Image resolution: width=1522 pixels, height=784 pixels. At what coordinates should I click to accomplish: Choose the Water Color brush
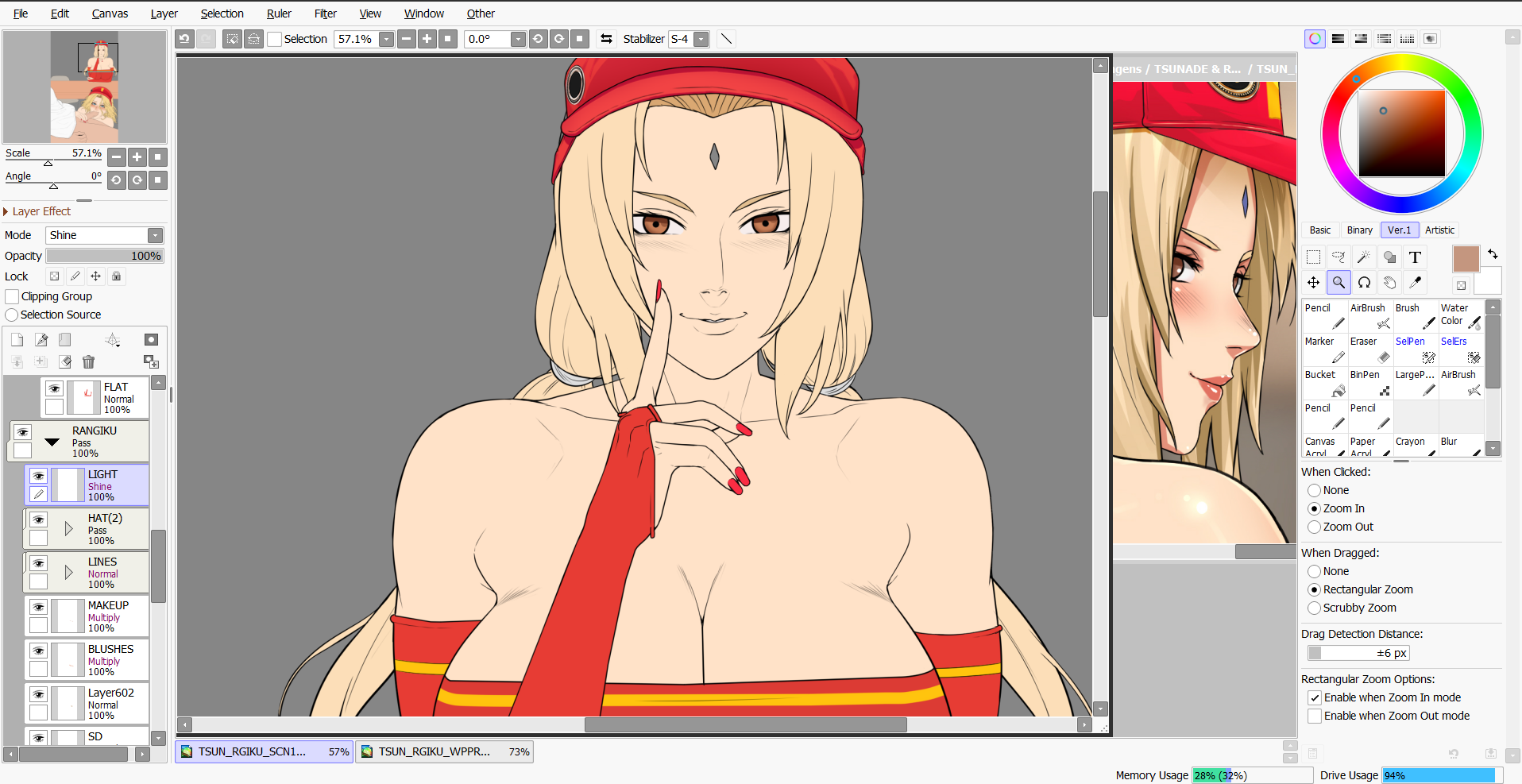pyautogui.click(x=1462, y=316)
